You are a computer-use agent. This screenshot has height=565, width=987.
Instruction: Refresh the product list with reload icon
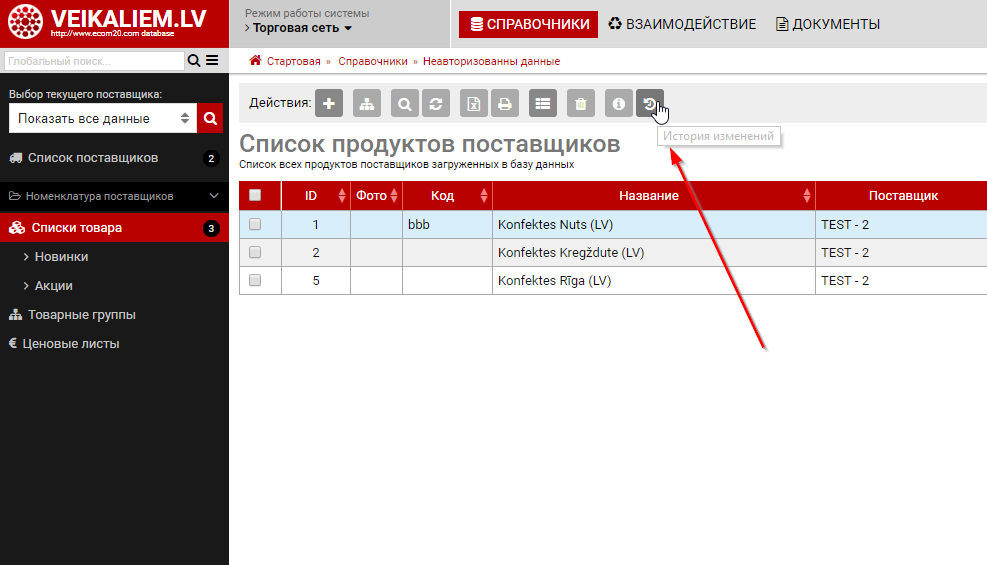click(435, 103)
